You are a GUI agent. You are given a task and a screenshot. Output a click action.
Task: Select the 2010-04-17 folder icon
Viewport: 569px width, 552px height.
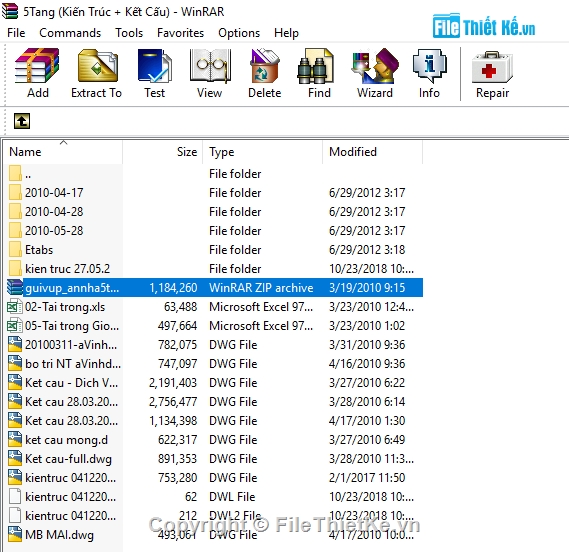pos(15,192)
